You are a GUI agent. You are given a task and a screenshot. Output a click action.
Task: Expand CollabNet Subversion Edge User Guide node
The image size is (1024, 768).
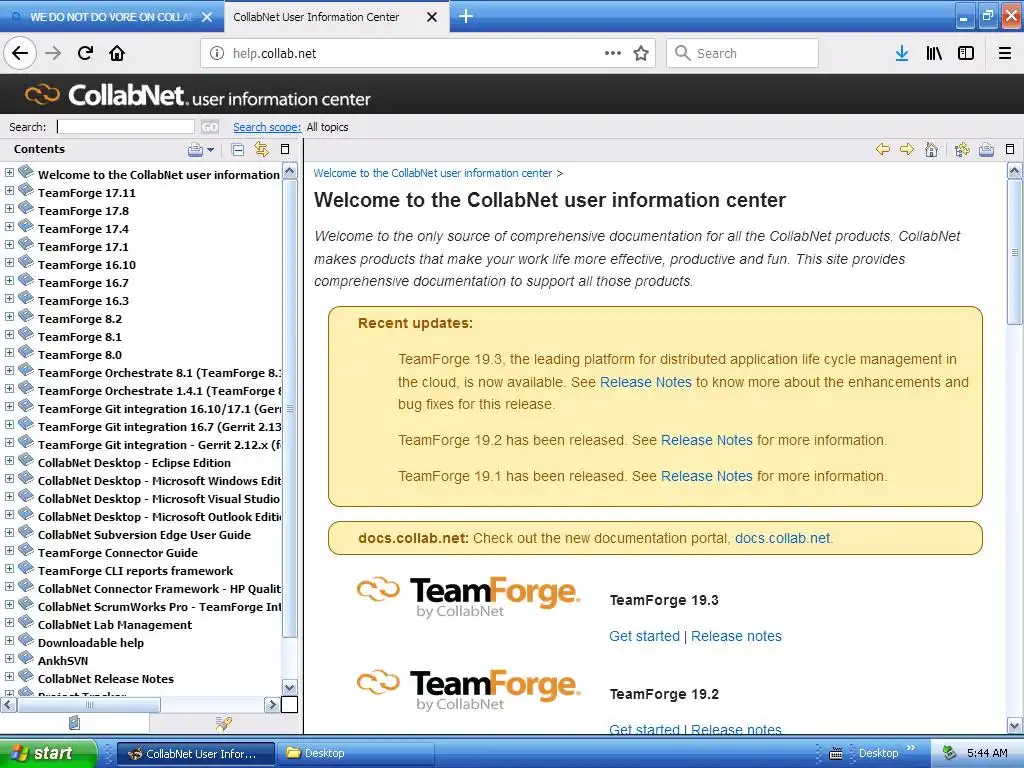click(9, 532)
